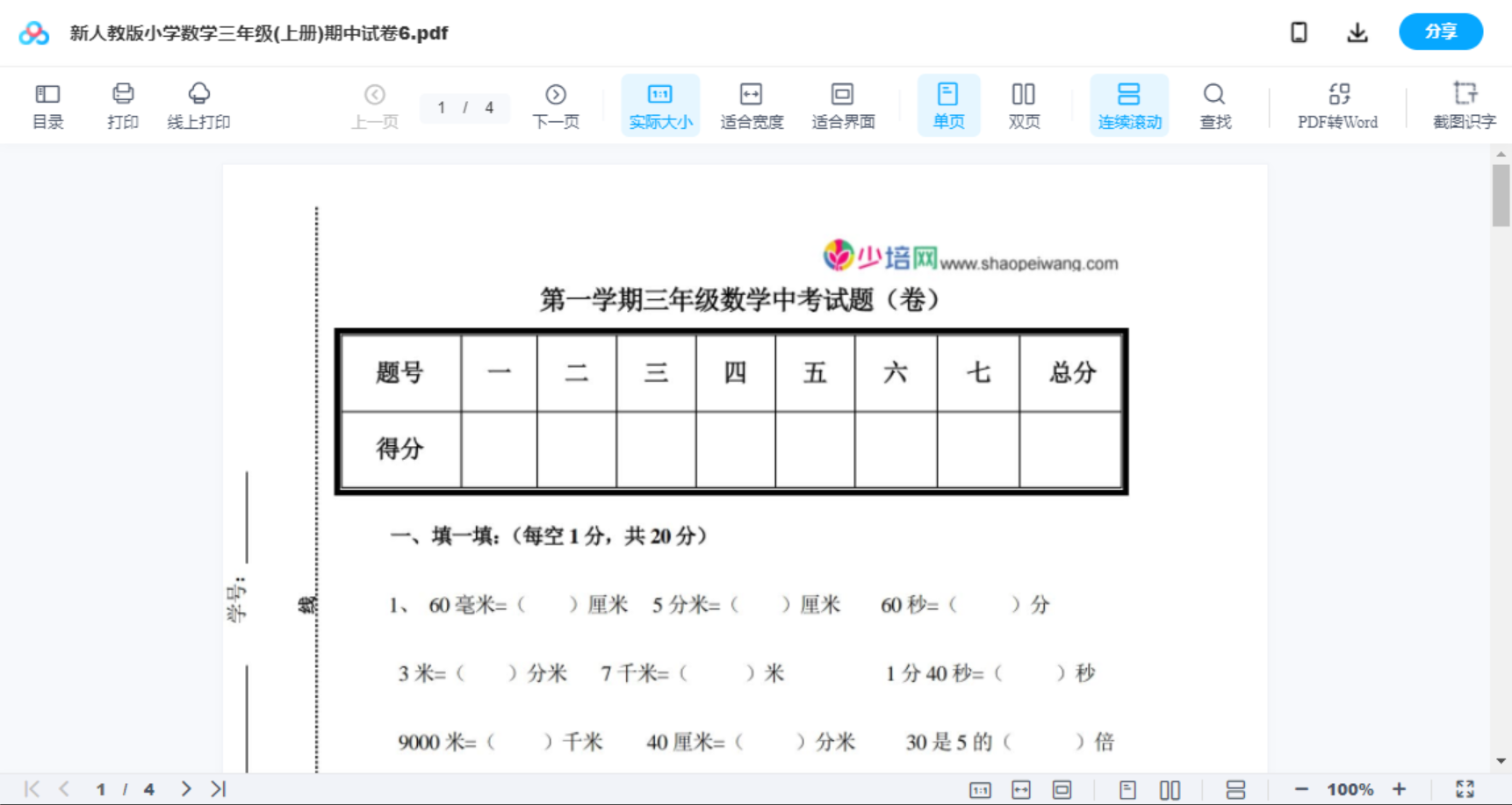
Task: Jump to last page using bottom skip button
Action: 218,788
